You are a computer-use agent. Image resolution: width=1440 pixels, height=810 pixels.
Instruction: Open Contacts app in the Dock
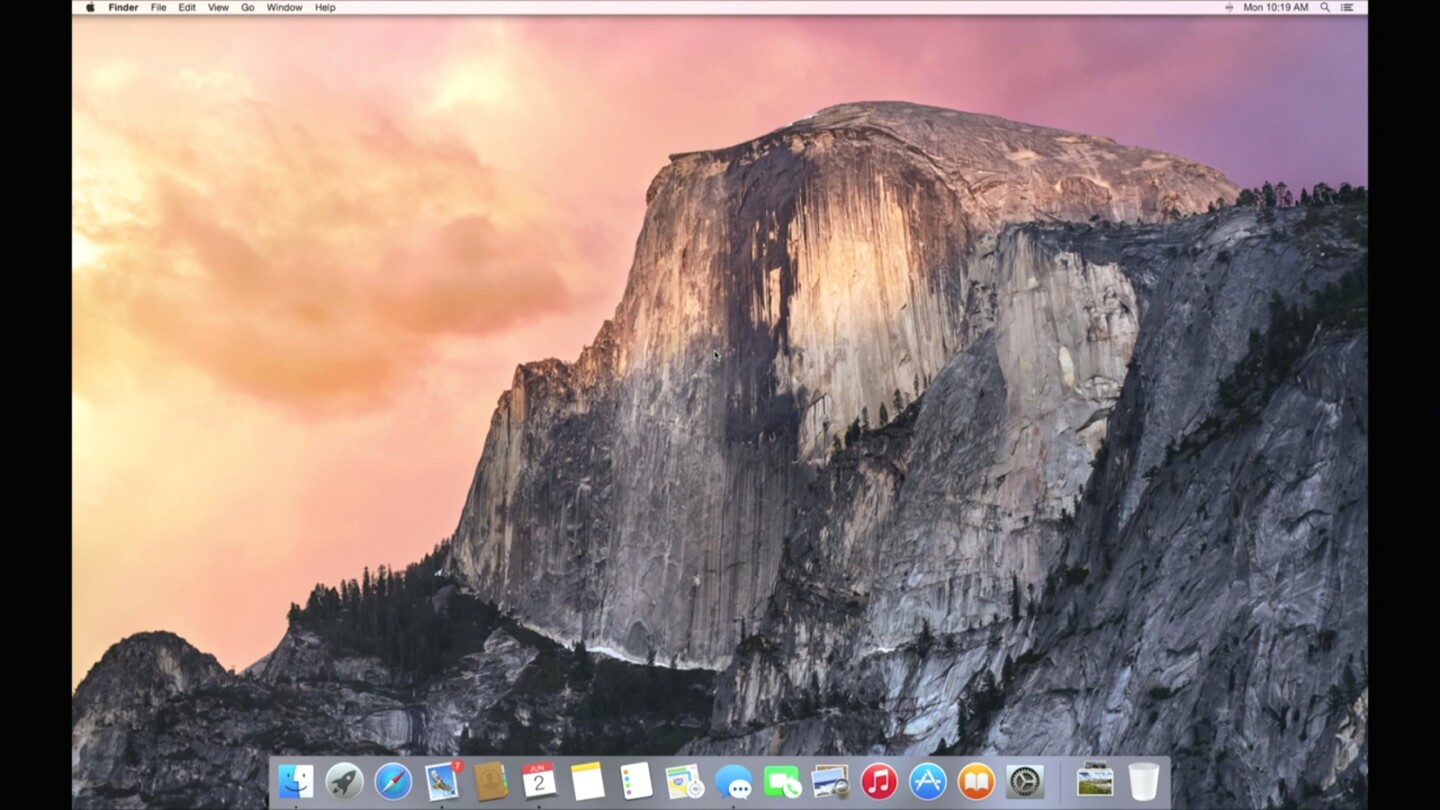tap(490, 781)
